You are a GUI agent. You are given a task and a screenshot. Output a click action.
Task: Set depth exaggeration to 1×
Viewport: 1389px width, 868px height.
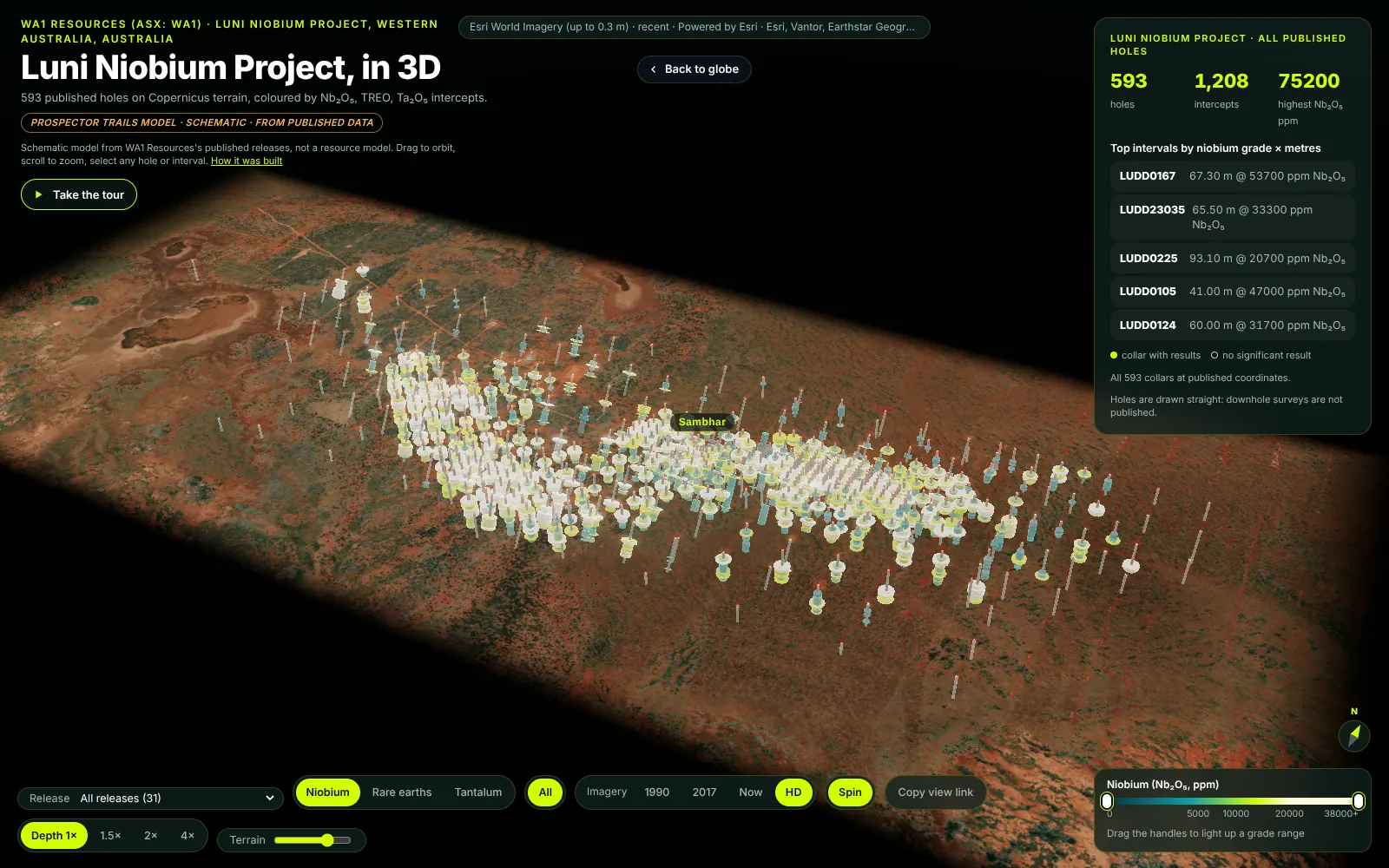click(x=54, y=836)
